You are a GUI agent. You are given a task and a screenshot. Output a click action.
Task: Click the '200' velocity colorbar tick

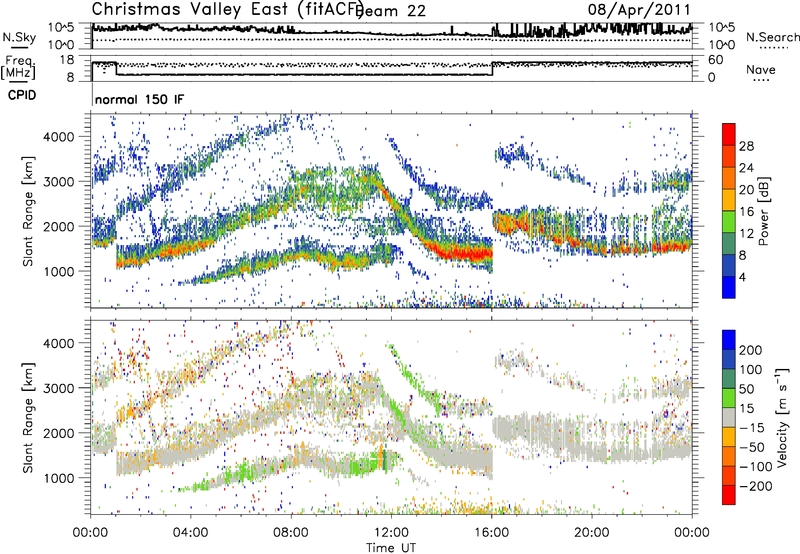[751, 350]
